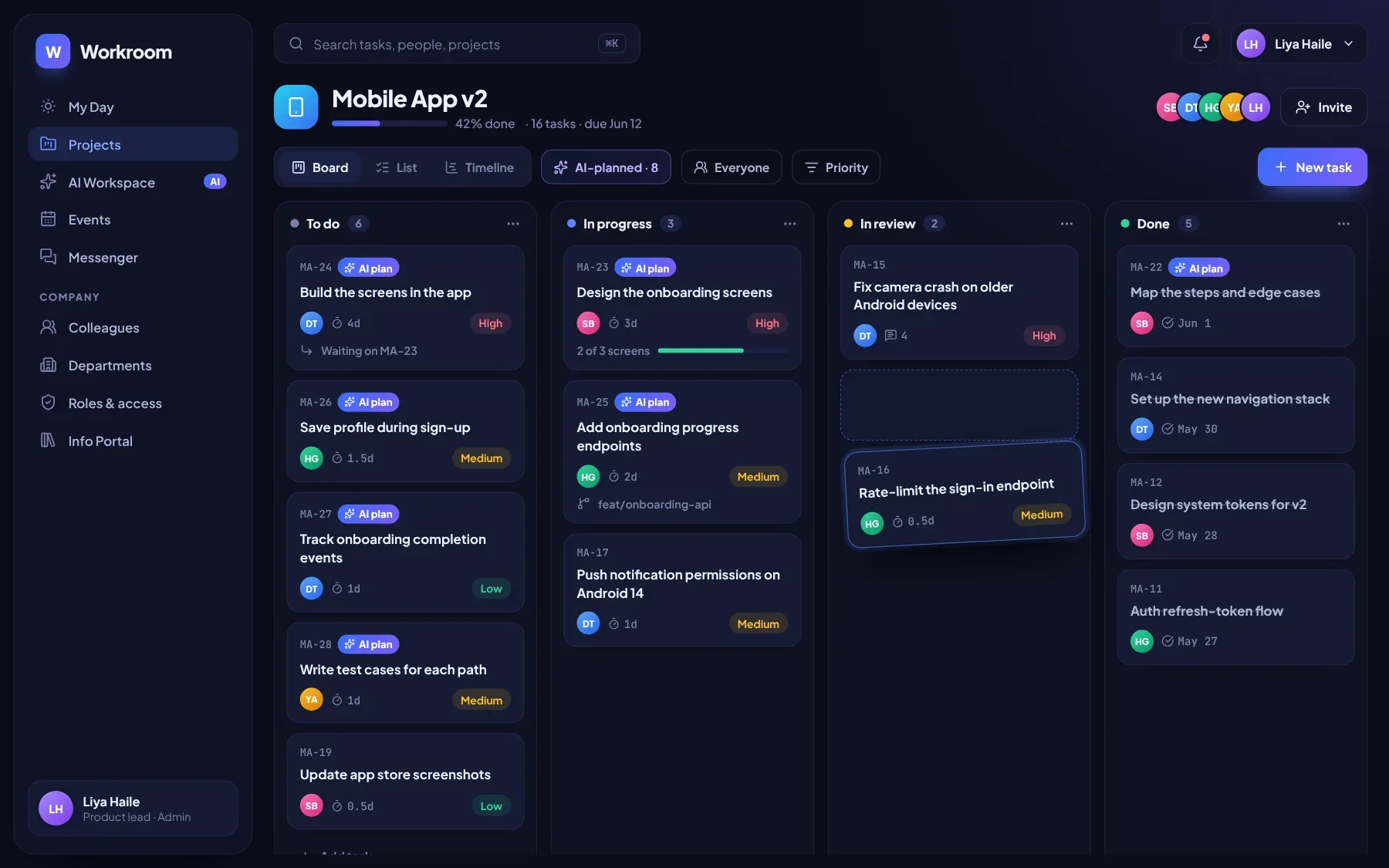Screen dimensions: 1389x868
Task: Open Roles & access page
Action: pos(133,403)
